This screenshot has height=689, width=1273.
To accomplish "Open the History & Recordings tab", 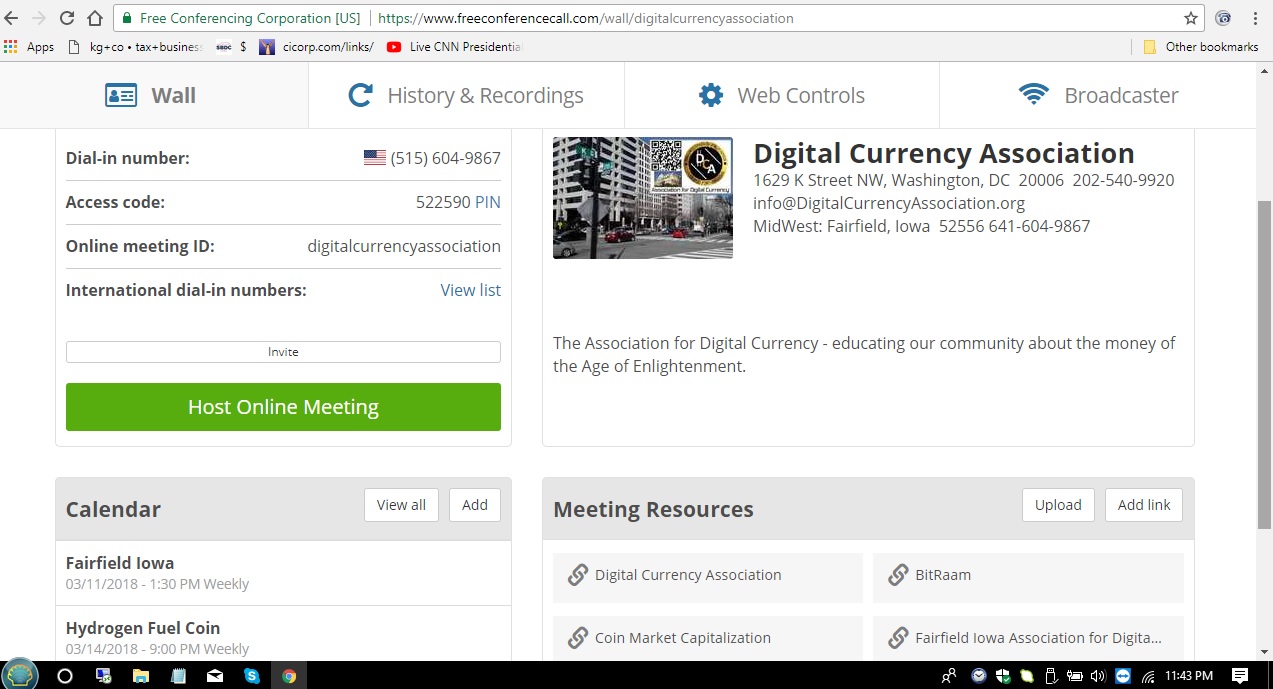I will (x=466, y=96).
